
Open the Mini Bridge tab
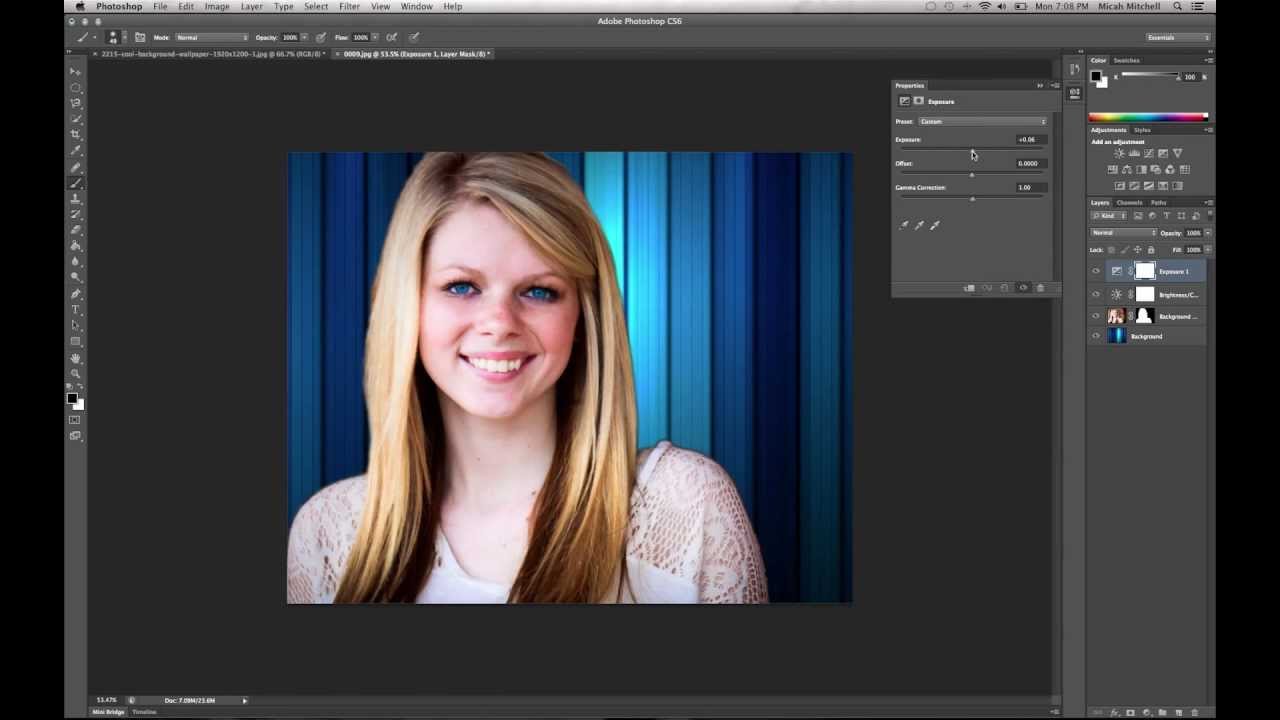pyautogui.click(x=108, y=711)
